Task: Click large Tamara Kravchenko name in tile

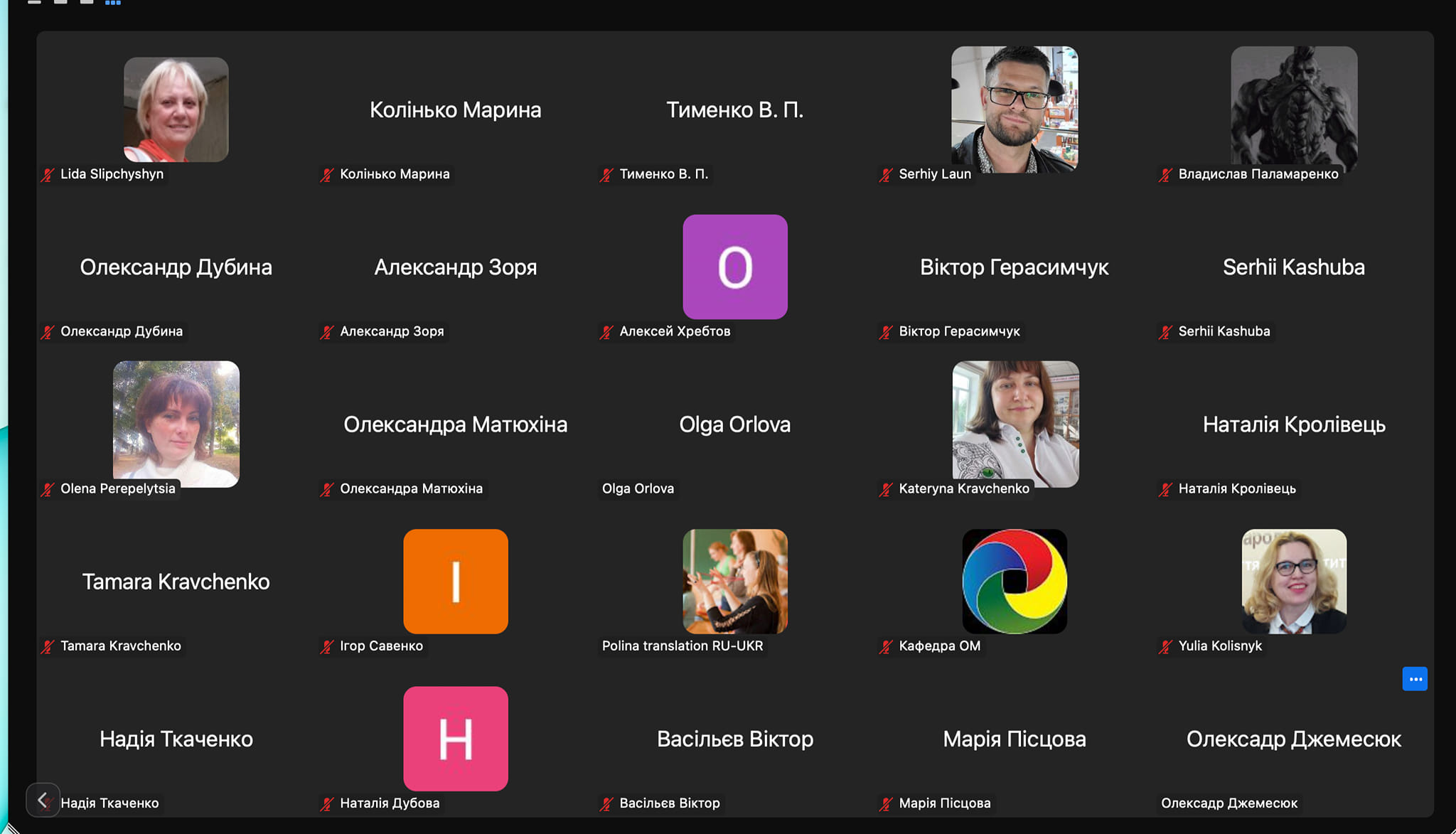Action: pyautogui.click(x=176, y=582)
